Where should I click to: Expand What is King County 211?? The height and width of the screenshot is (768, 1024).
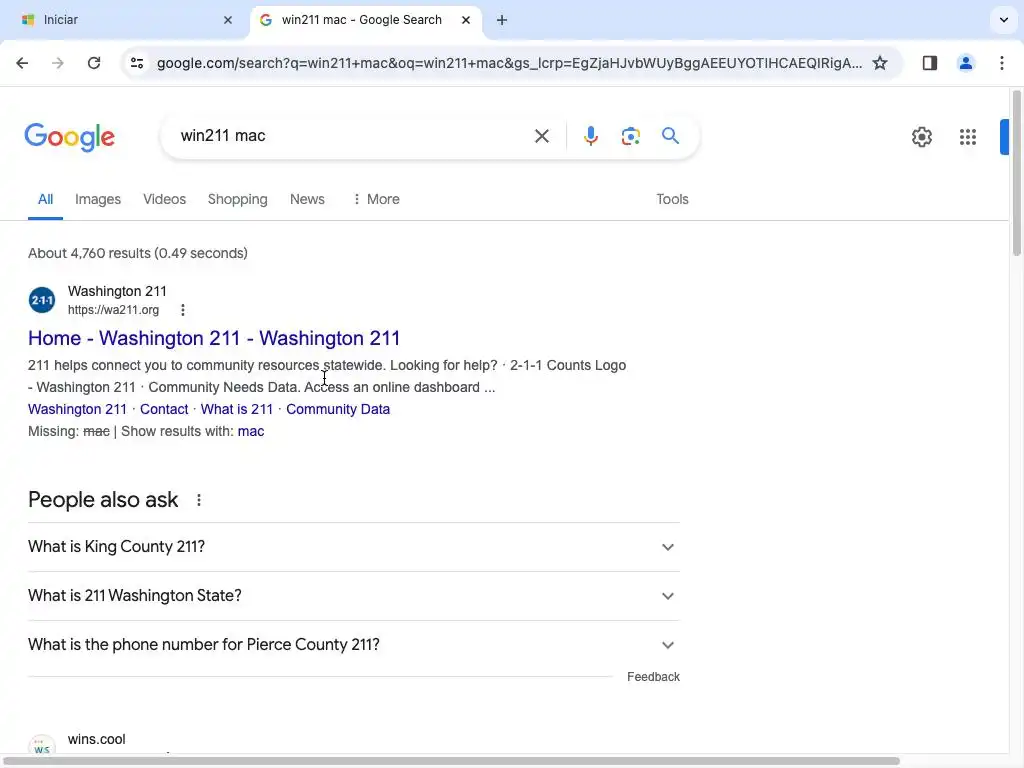[x=354, y=547]
